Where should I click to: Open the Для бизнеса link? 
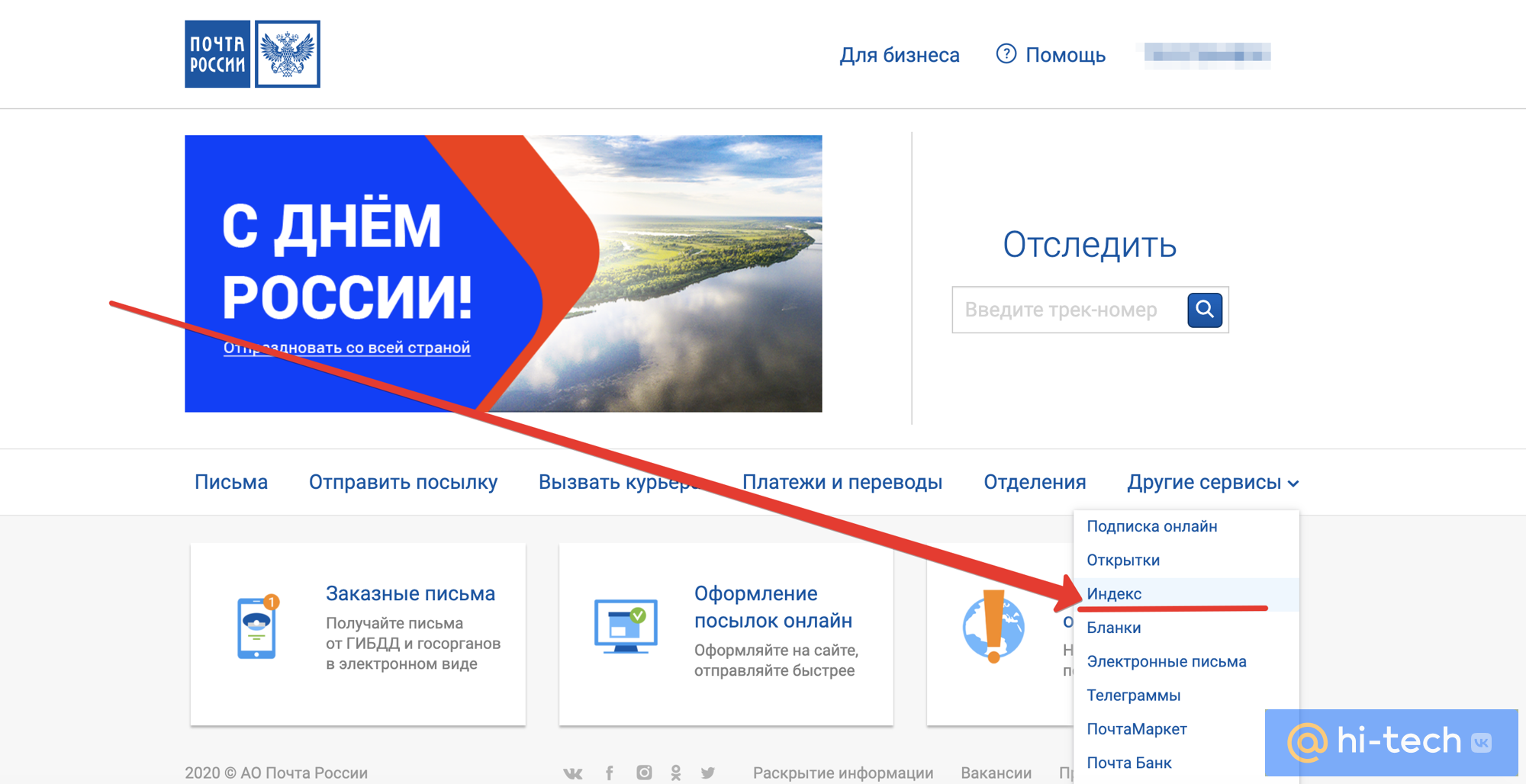point(900,55)
